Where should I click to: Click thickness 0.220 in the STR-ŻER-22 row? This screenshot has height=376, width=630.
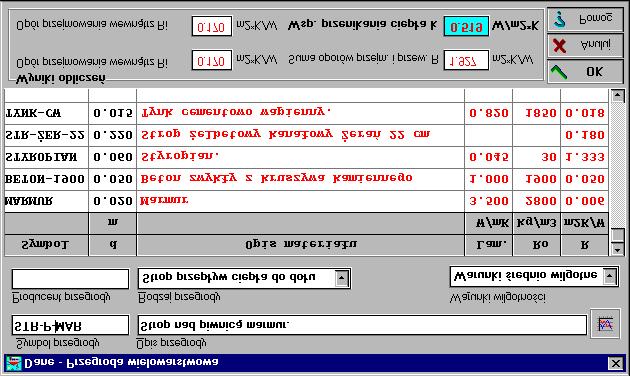(x=112, y=135)
